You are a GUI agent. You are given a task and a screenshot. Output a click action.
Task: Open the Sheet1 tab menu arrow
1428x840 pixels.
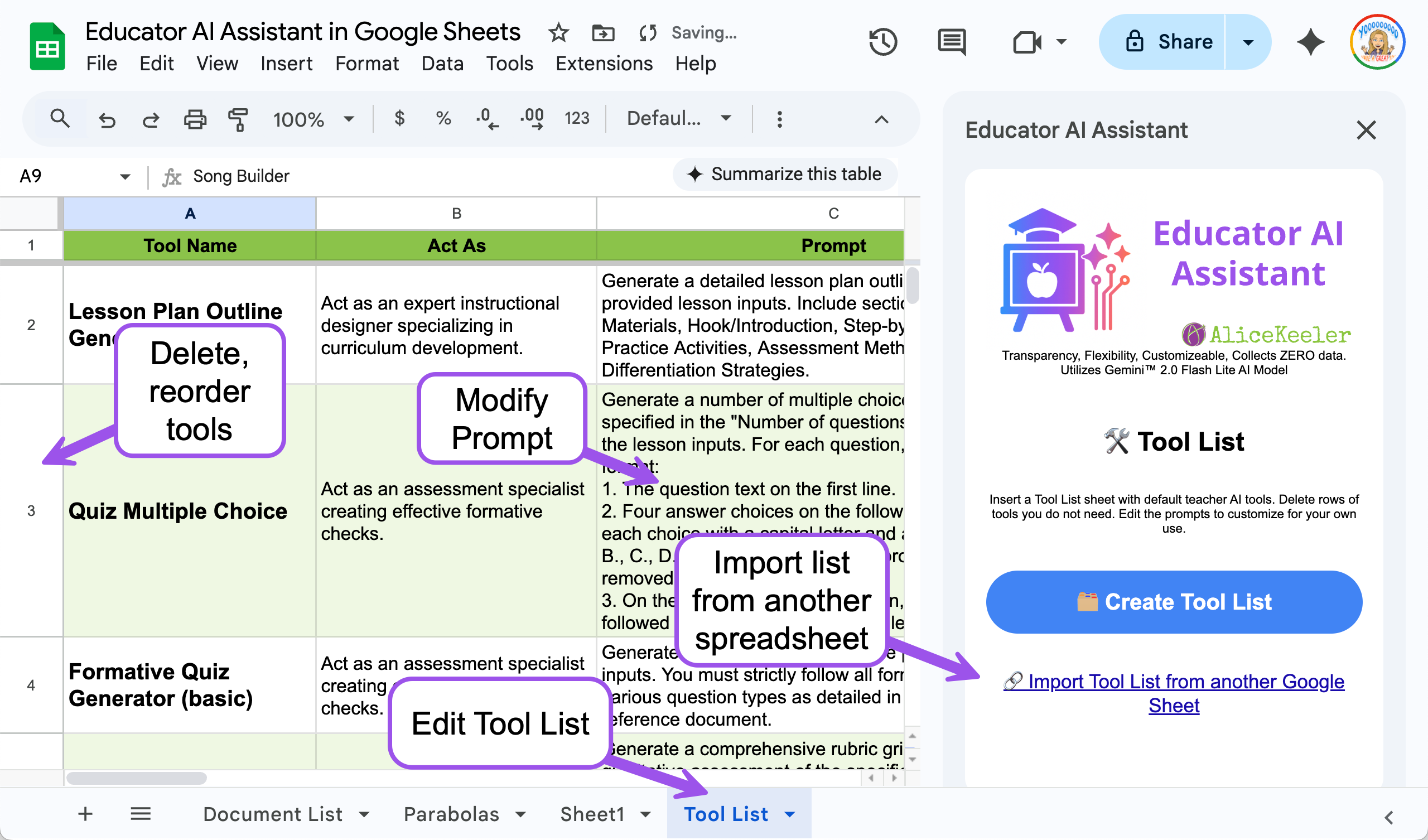pos(645,814)
